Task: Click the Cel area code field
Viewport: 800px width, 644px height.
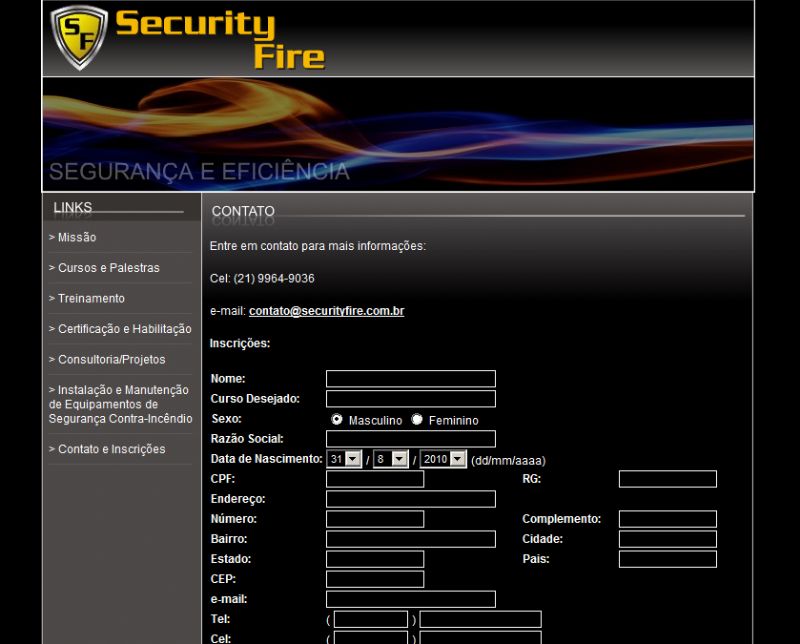Action: click(x=371, y=638)
